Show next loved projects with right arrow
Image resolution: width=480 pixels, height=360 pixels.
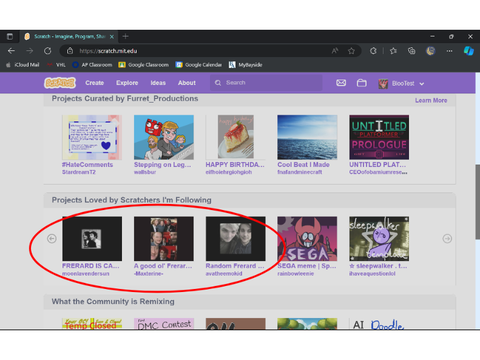[447, 239]
